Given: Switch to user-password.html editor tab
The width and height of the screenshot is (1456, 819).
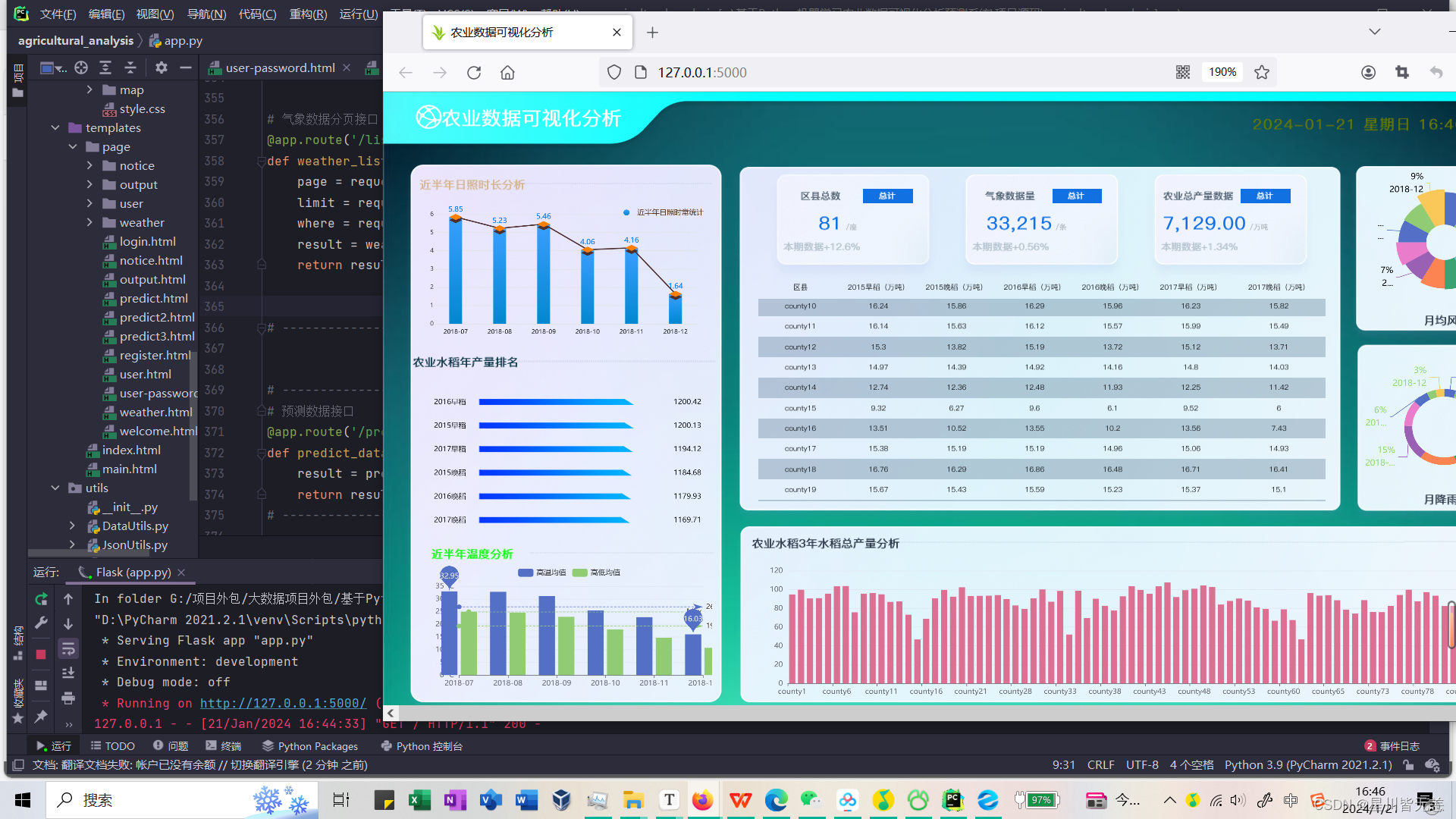Looking at the screenshot, I should (x=280, y=67).
